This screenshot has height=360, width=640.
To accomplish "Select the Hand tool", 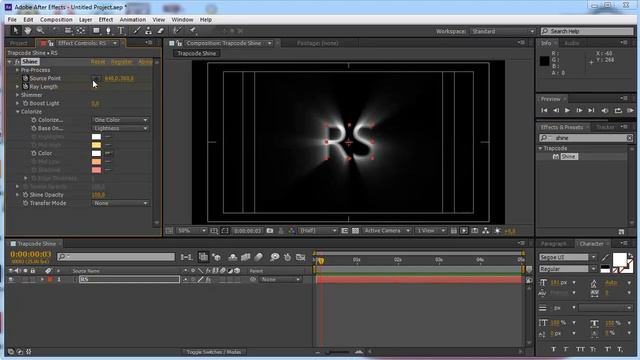I will (x=28, y=31).
